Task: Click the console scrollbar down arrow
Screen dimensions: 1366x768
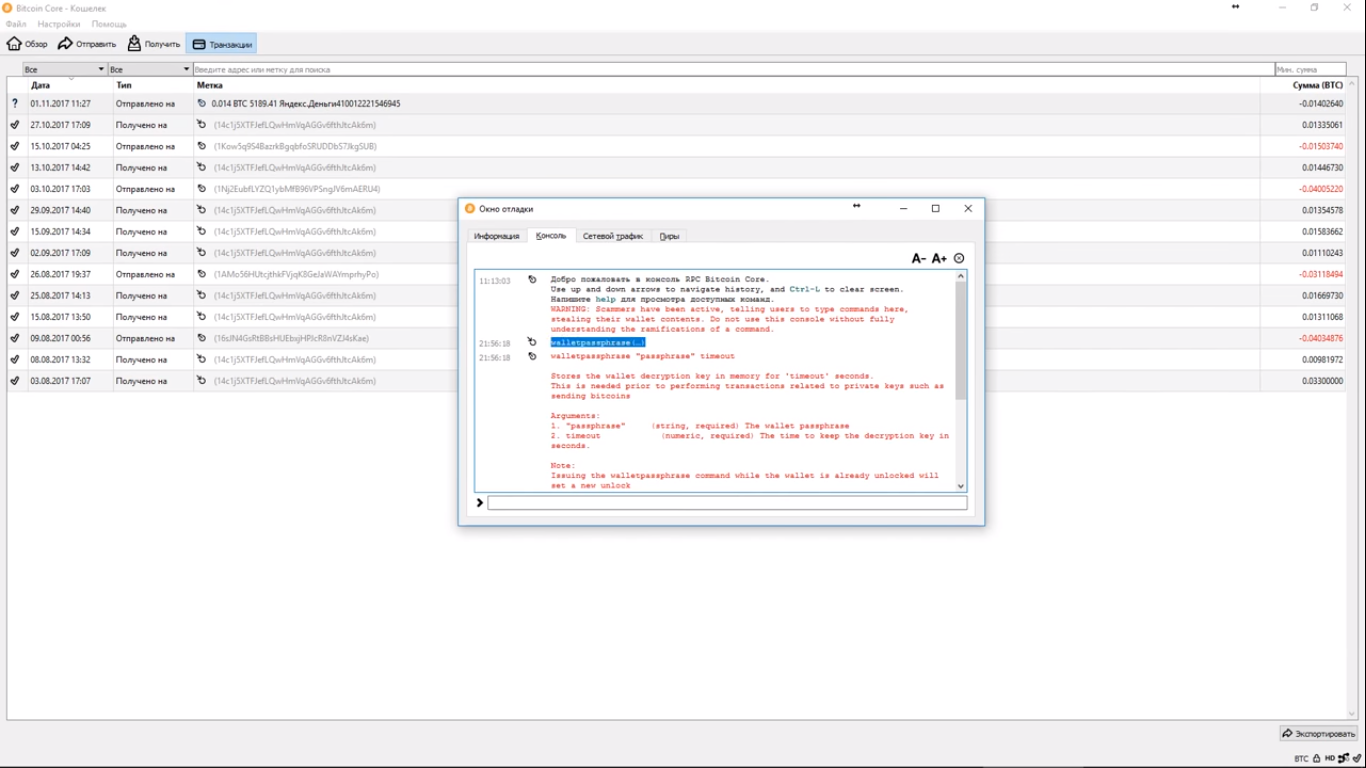Action: click(961, 486)
